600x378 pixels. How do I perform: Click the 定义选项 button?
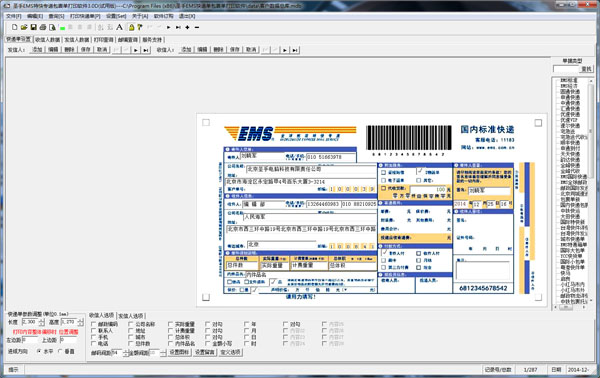coord(230,352)
